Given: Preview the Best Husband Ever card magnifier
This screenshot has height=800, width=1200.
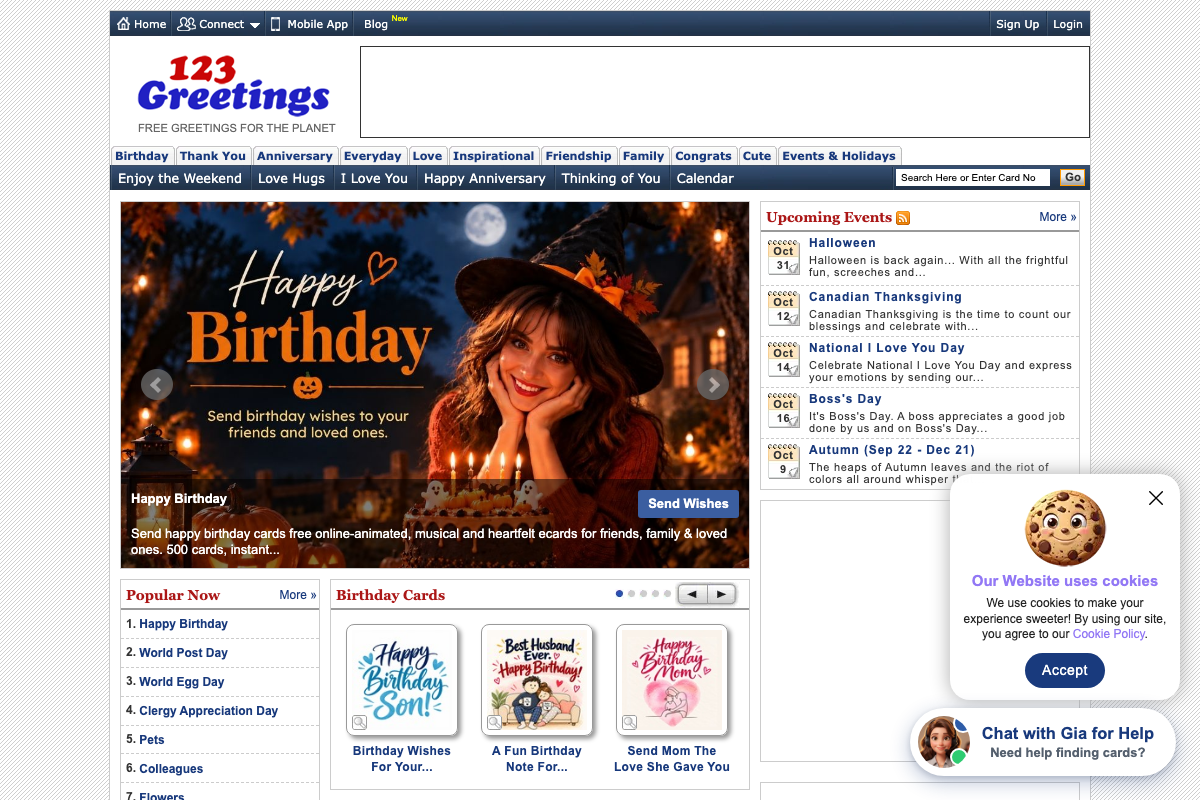Looking at the screenshot, I should (494, 722).
